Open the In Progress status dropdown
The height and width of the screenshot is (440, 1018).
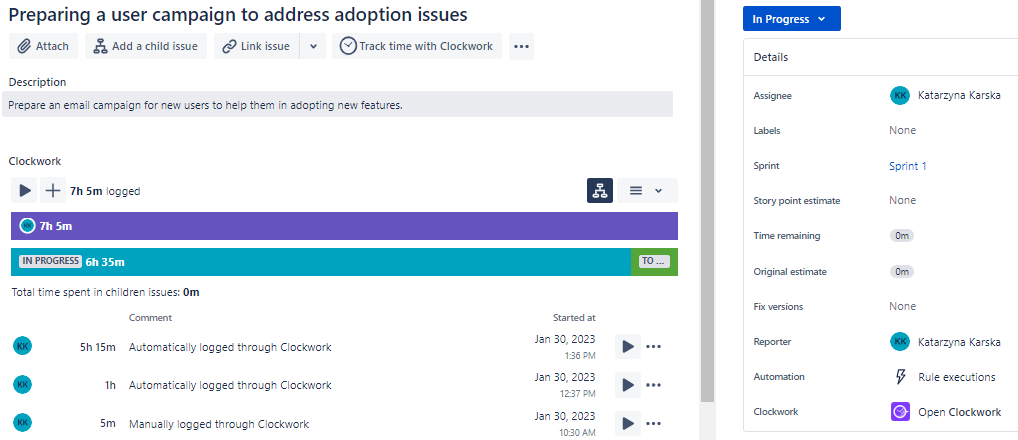pos(791,19)
